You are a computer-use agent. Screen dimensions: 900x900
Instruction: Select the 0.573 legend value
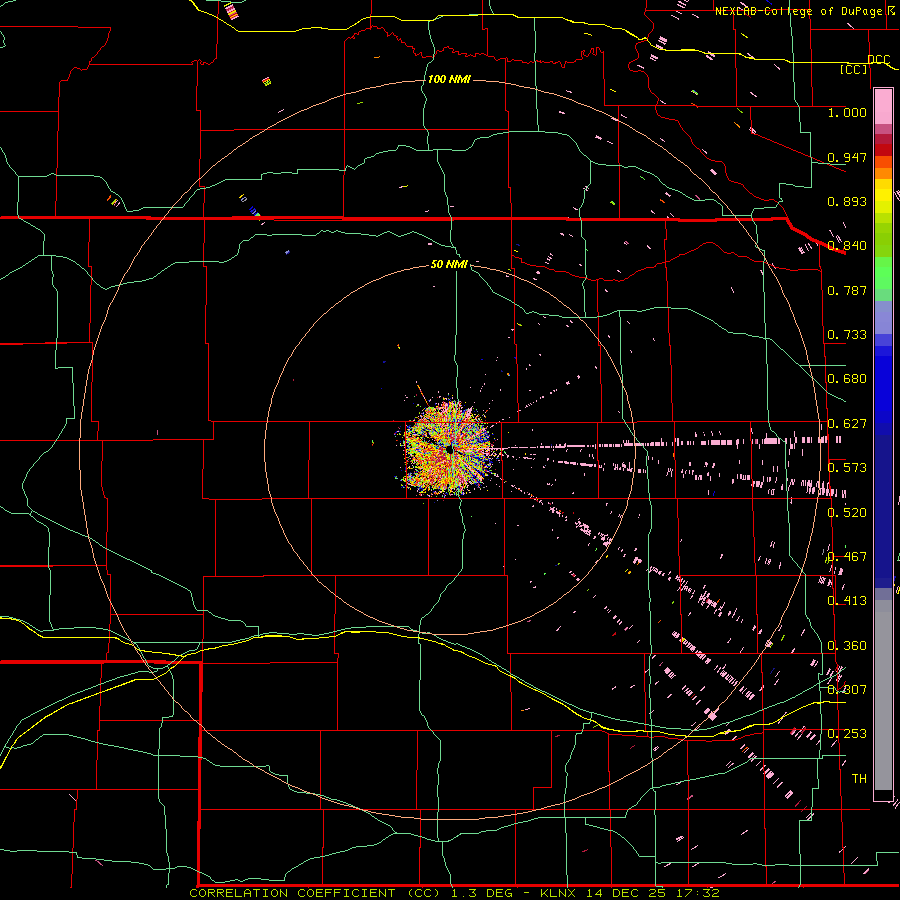[847, 468]
